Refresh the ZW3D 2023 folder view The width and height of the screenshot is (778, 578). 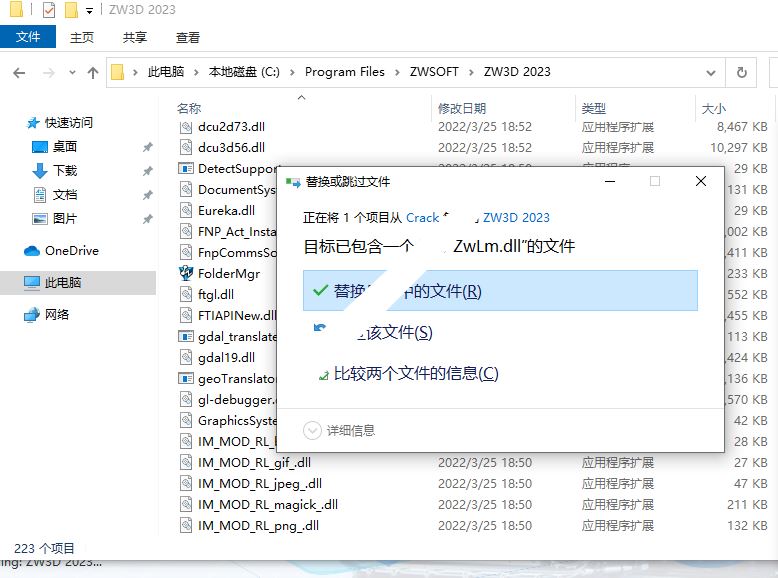(741, 73)
